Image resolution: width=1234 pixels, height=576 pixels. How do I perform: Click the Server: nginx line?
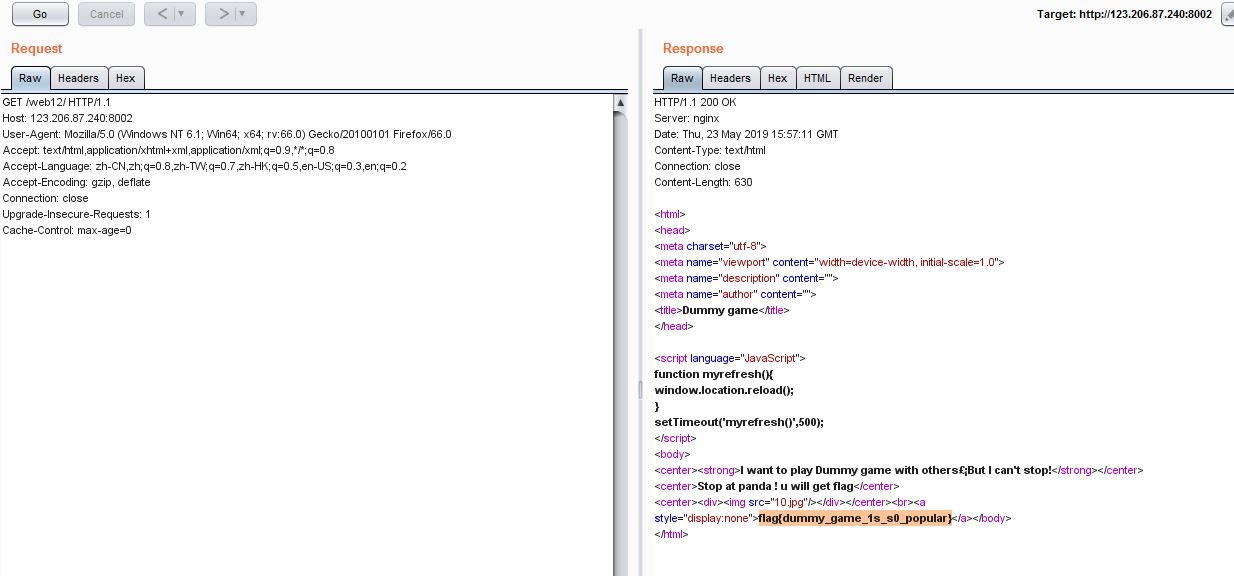point(686,118)
